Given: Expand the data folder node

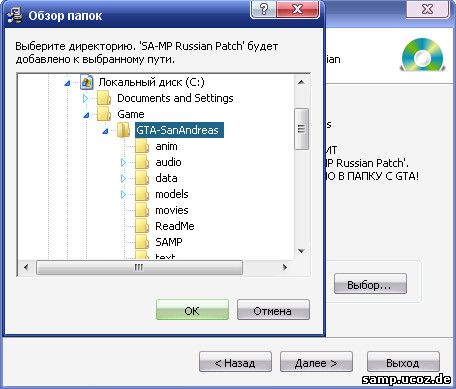Looking at the screenshot, I should click(123, 179).
